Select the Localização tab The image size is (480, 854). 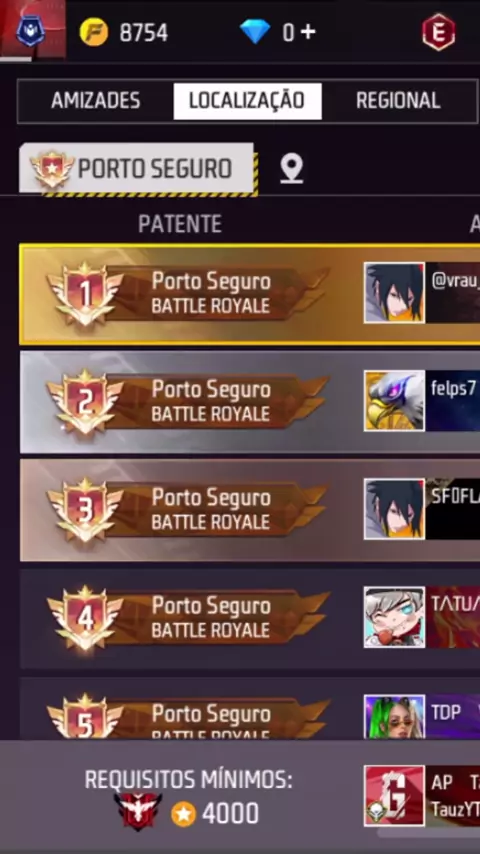tap(247, 101)
